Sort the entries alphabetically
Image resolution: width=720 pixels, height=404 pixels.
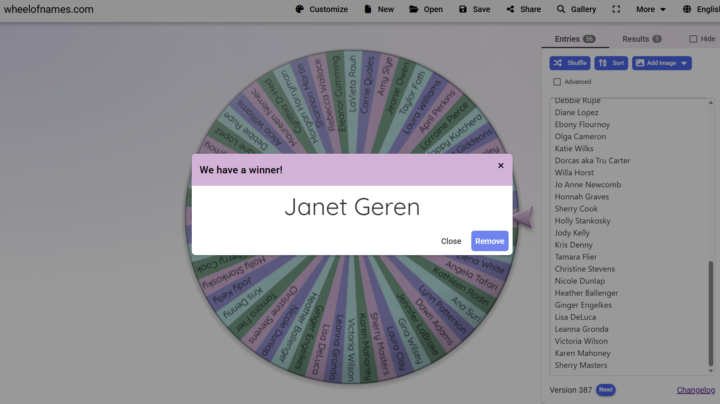tap(611, 63)
